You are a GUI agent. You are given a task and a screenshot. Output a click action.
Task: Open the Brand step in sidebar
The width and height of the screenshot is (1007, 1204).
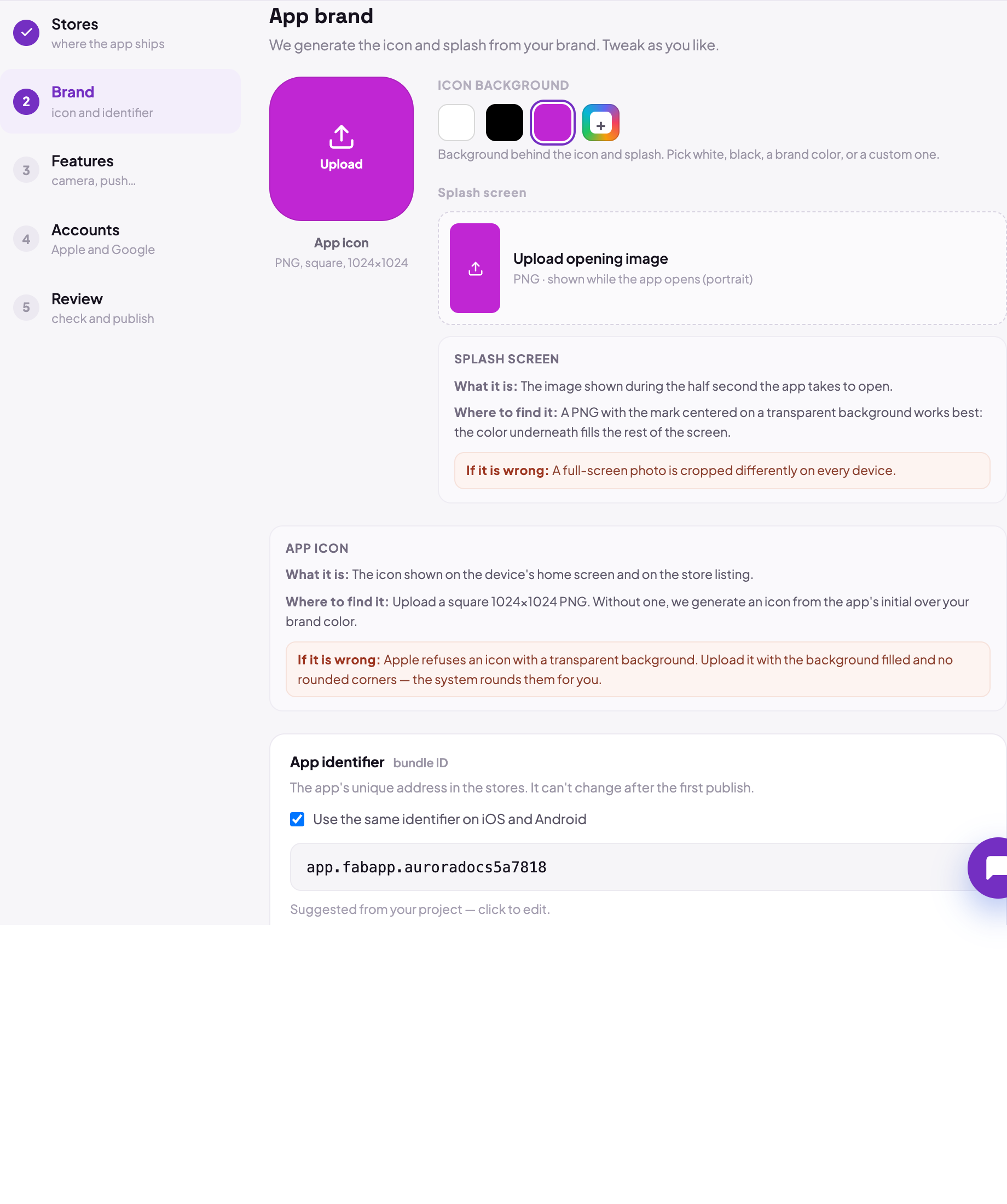click(x=120, y=101)
